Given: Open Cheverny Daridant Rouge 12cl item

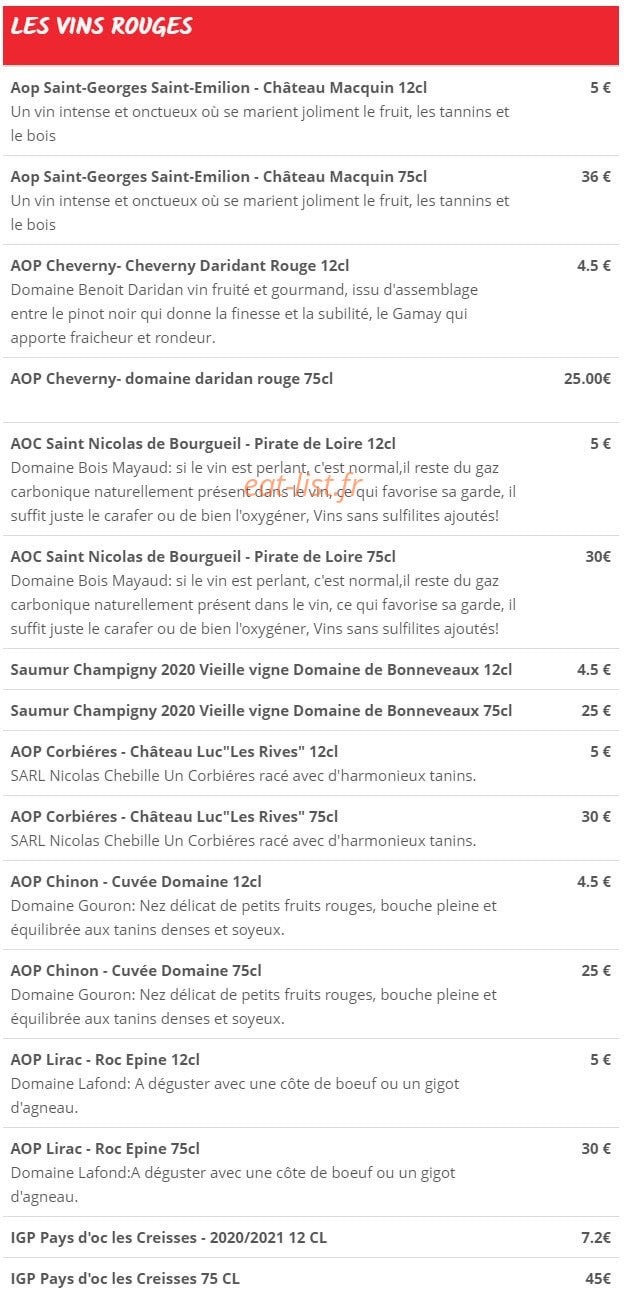Looking at the screenshot, I should click(x=311, y=301).
